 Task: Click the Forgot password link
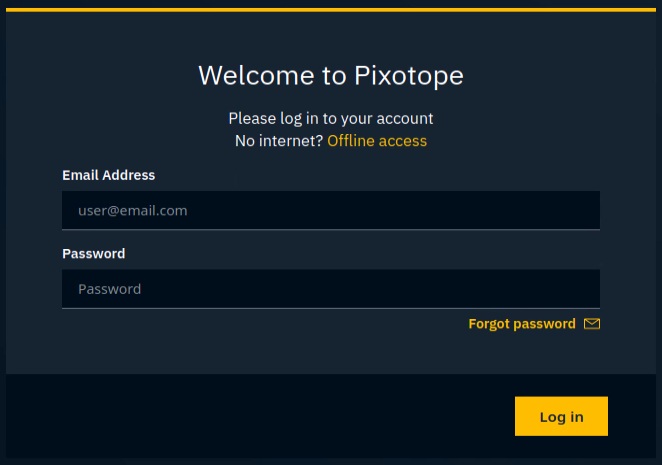(522, 324)
